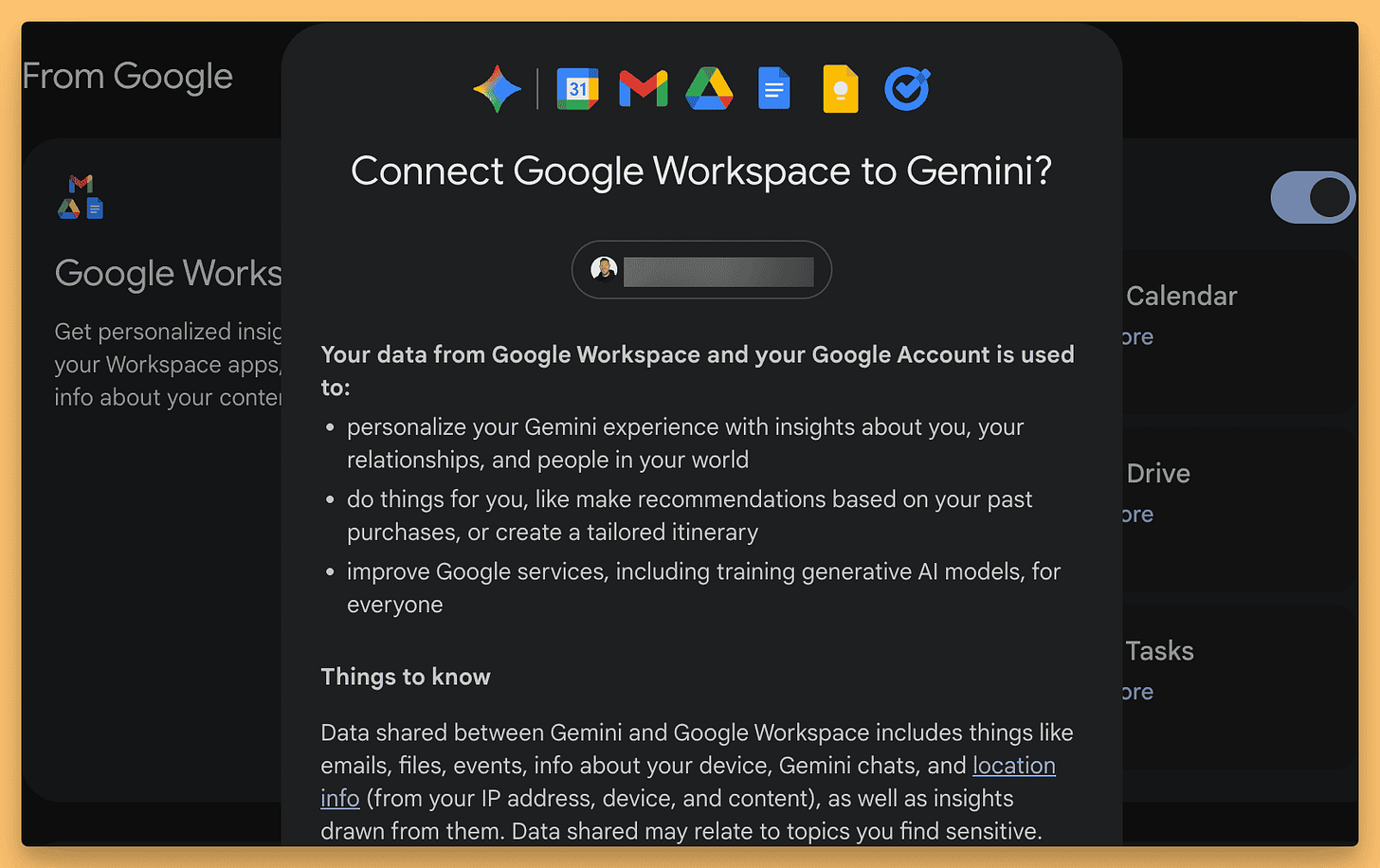Click the profile avatar in account chip

(x=604, y=270)
